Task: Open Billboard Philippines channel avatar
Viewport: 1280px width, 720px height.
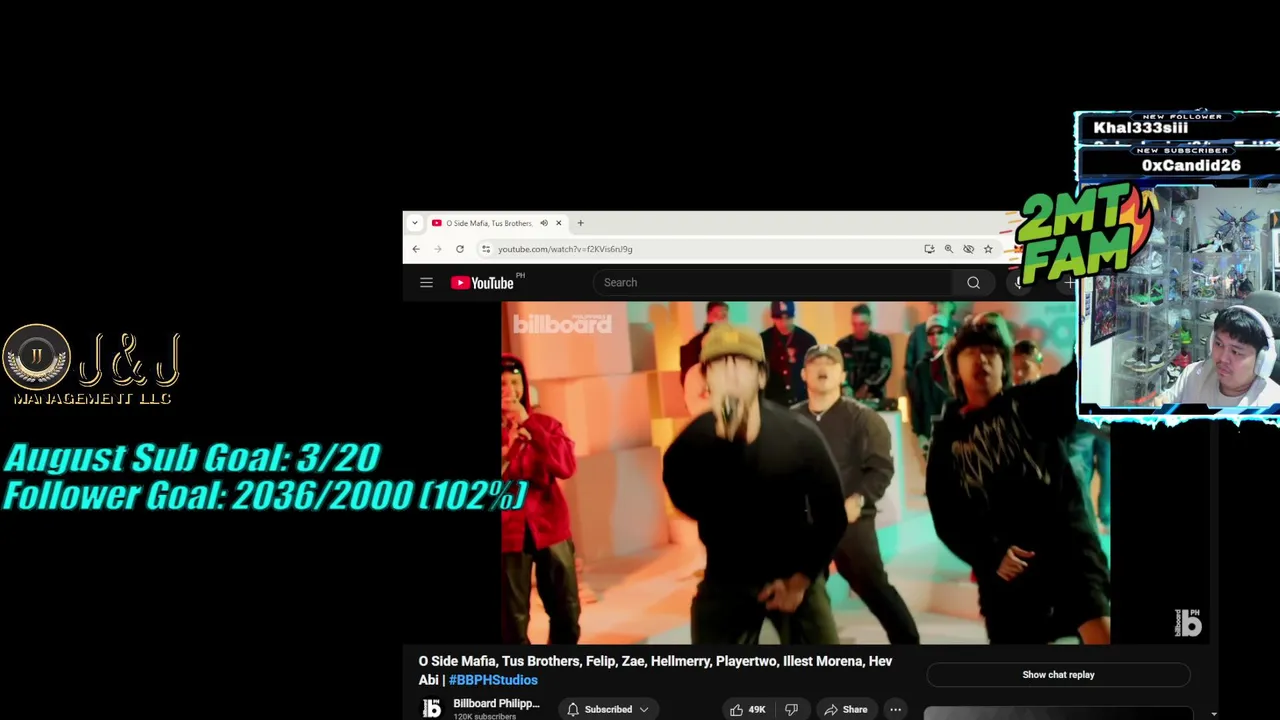Action: [x=432, y=708]
